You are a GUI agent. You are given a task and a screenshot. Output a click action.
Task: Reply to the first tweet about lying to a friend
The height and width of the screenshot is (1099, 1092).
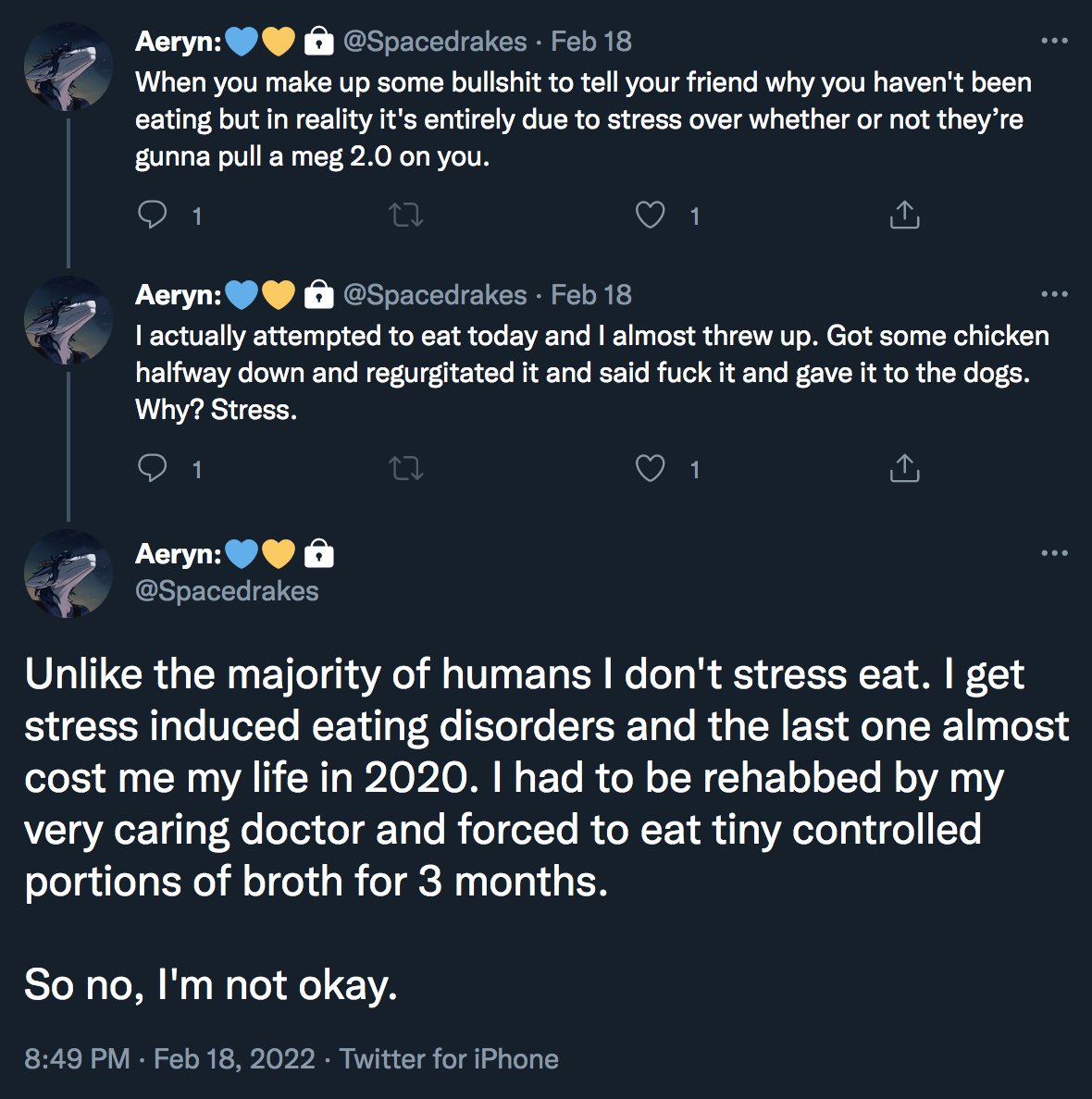coord(152,215)
